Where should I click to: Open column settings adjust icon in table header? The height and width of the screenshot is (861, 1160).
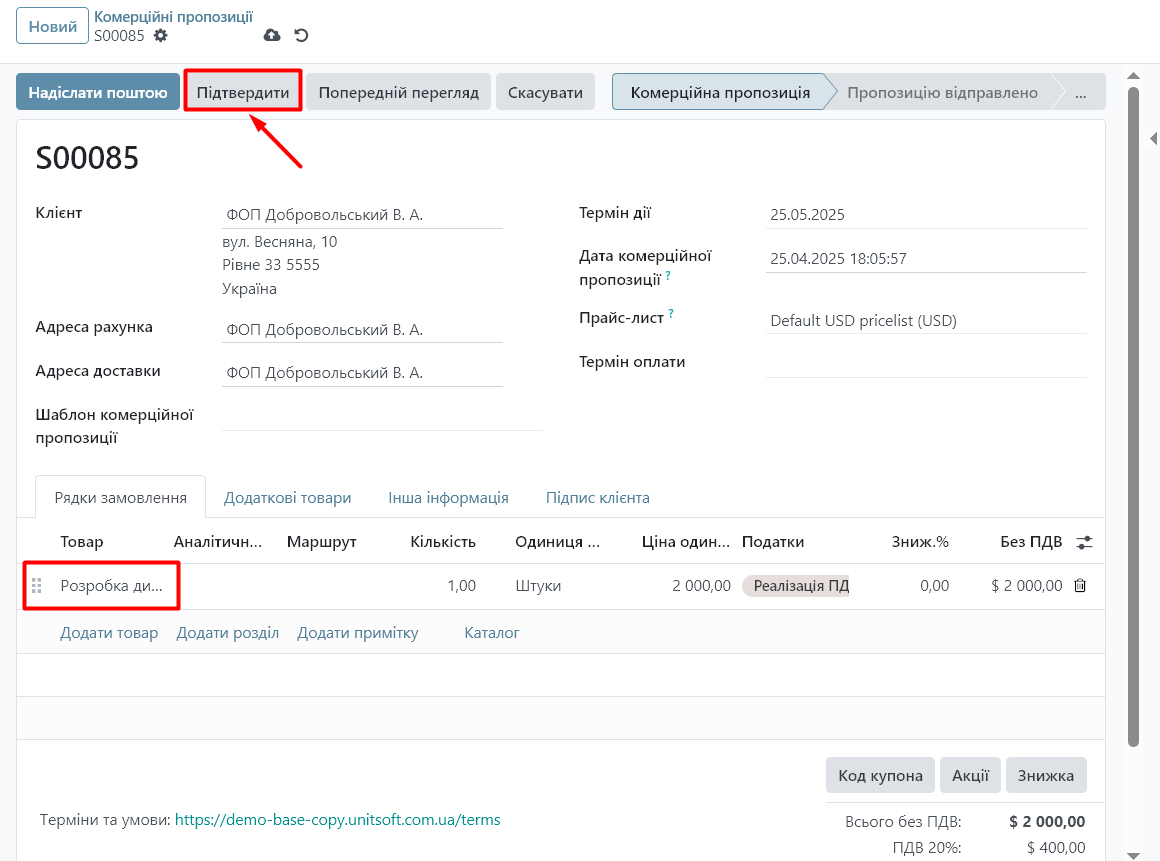click(x=1084, y=542)
